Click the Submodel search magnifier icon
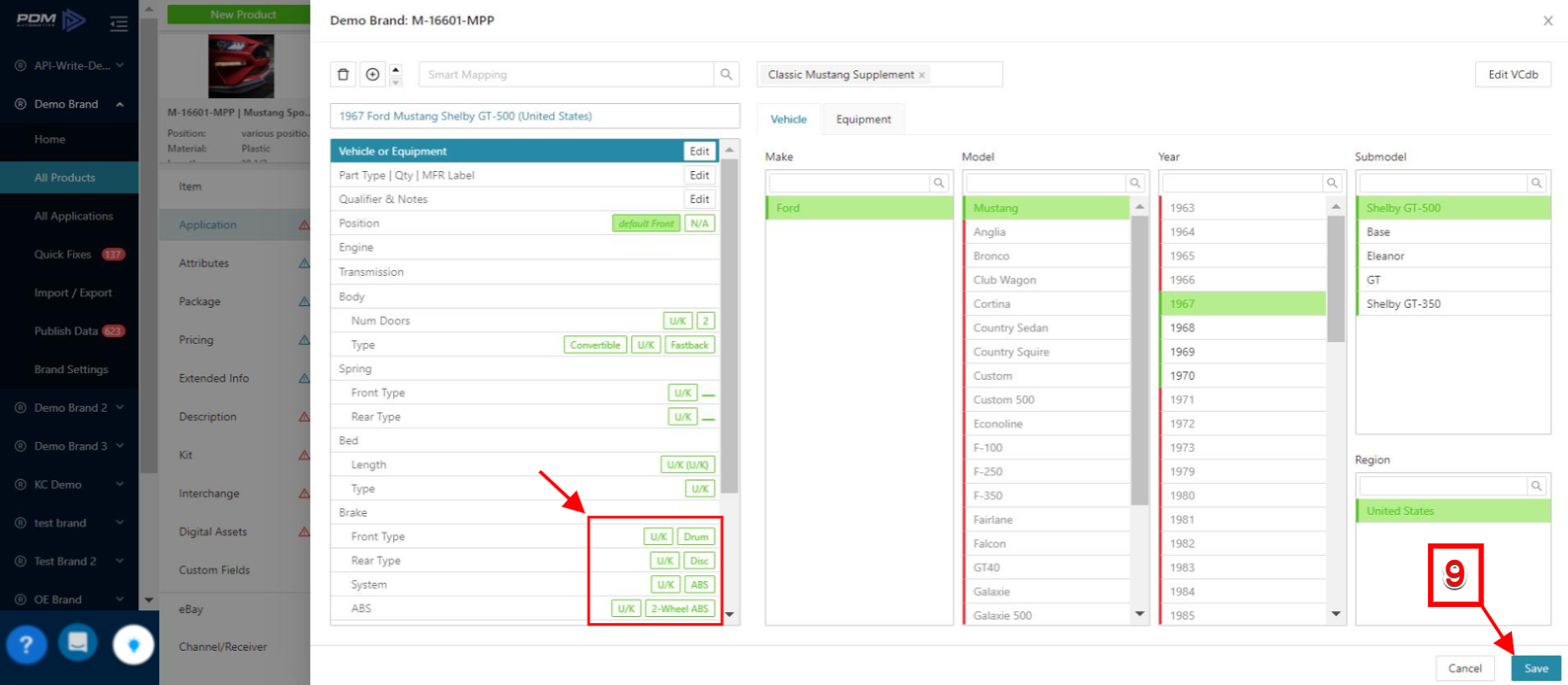Viewport: 1568px width, 685px height. click(1537, 183)
